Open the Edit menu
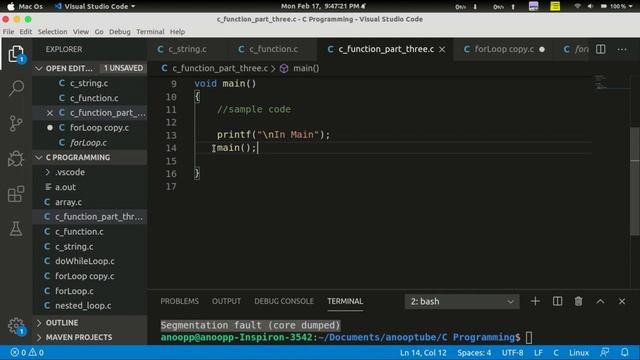The image size is (640, 360). (25, 31)
